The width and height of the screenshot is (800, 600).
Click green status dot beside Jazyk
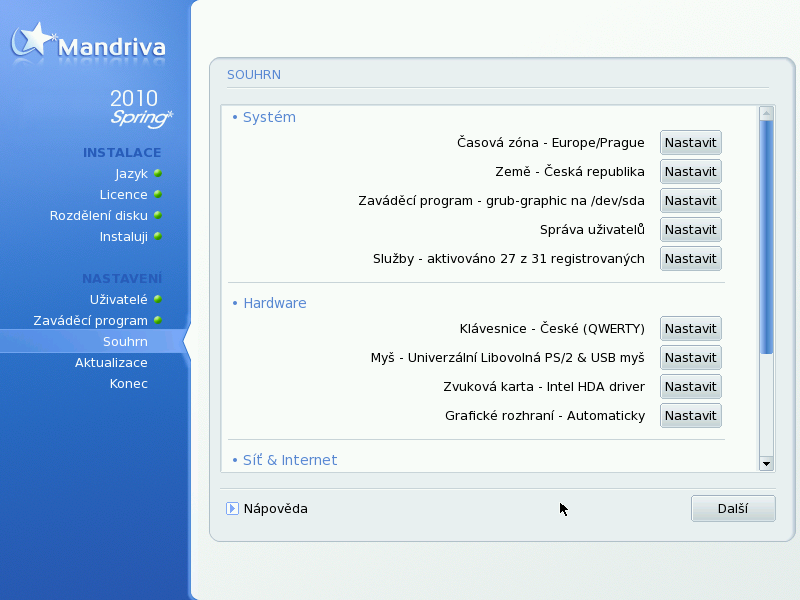click(158, 173)
